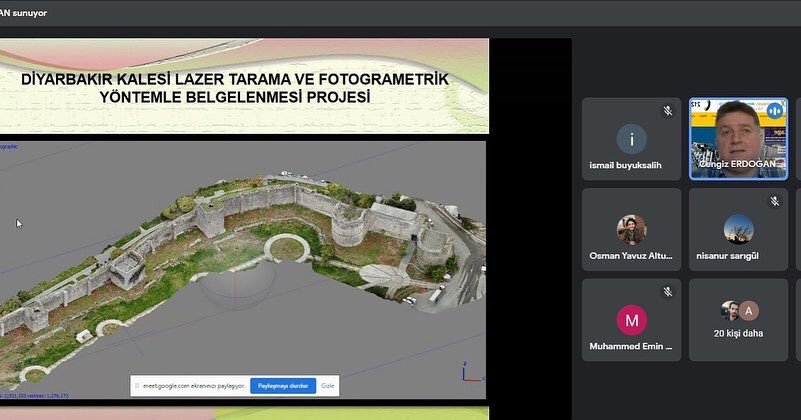Viewport: 801px width, 420px height.
Task: Select ismail buyuksalih participant tile
Action: (631, 139)
